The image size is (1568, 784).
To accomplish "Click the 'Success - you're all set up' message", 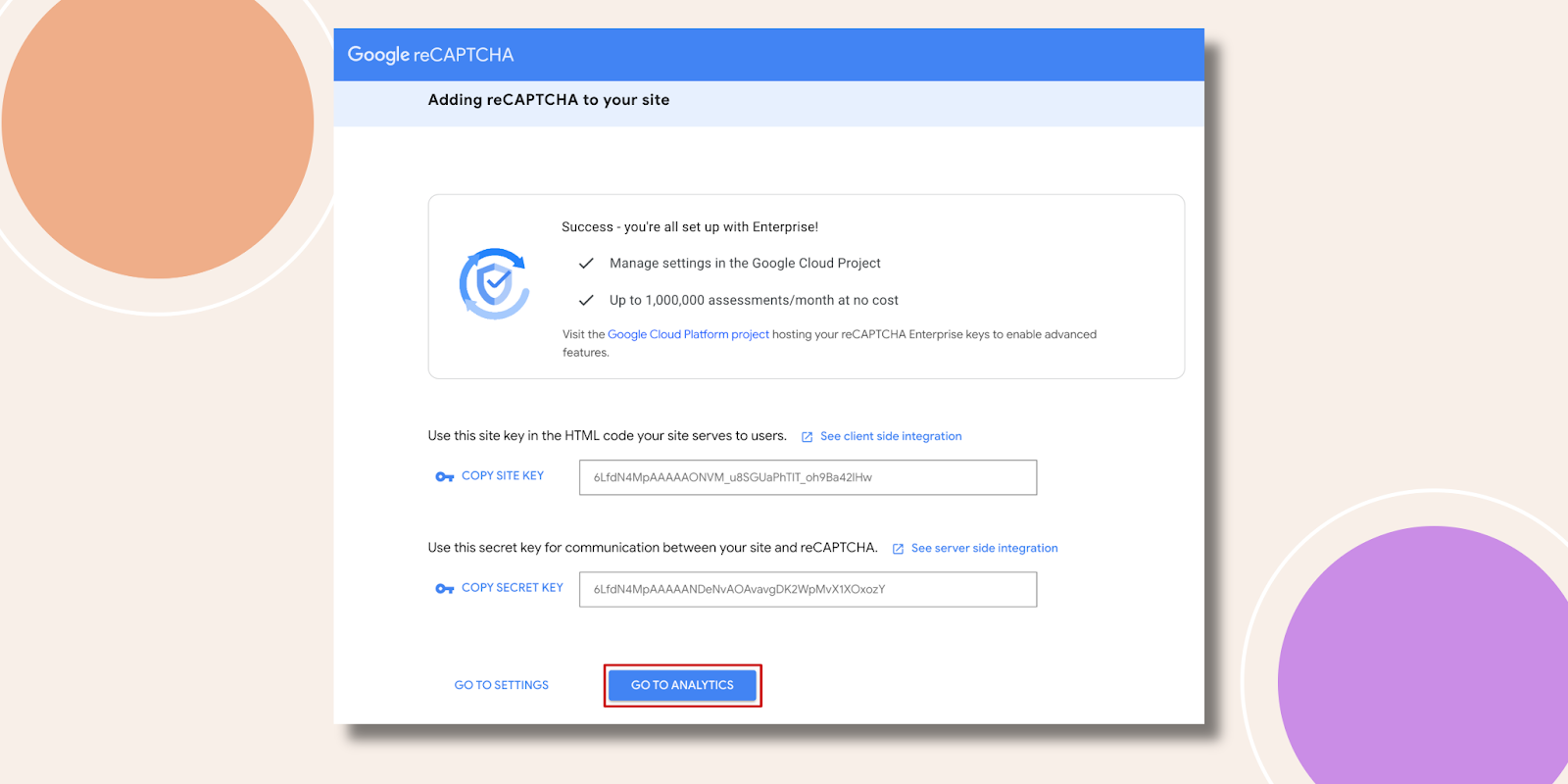I will [x=689, y=227].
